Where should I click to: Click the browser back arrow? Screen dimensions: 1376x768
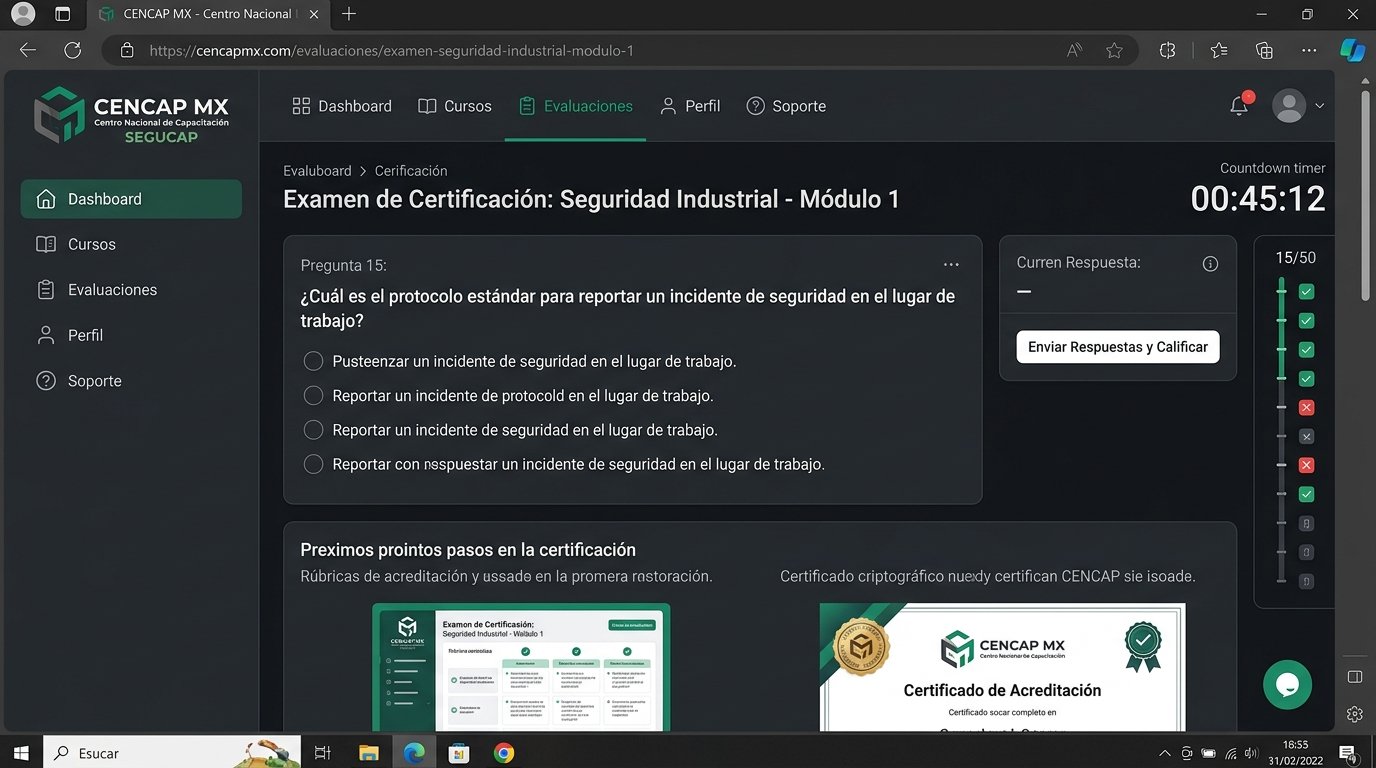click(x=27, y=50)
